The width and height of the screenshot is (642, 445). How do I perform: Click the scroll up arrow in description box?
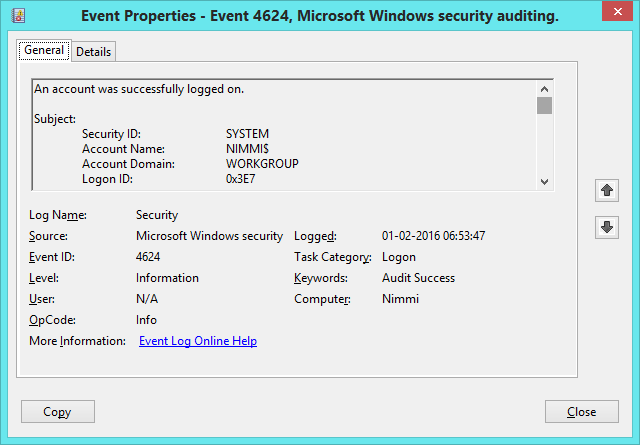point(544,89)
